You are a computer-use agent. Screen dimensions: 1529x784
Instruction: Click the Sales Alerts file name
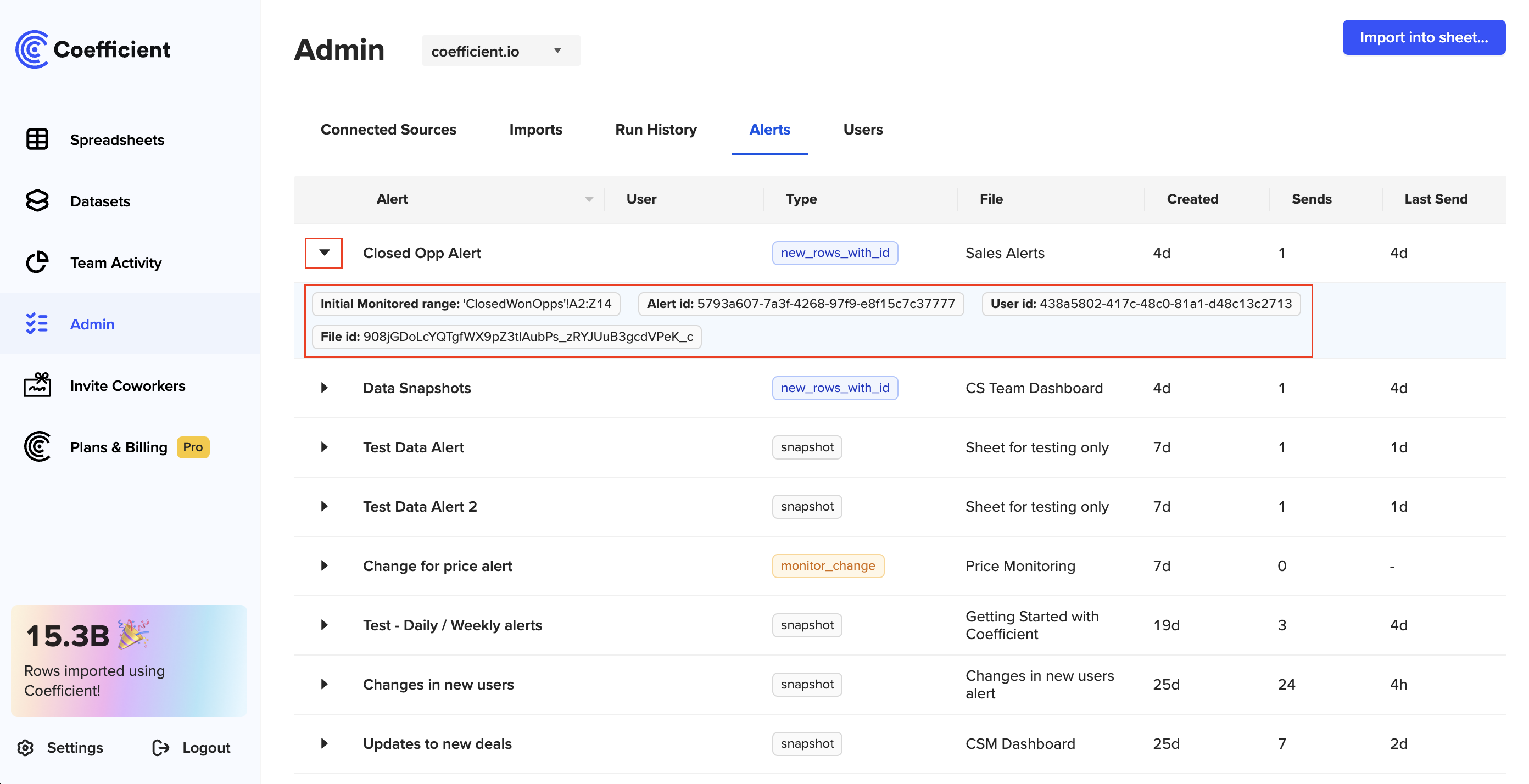(x=1005, y=254)
